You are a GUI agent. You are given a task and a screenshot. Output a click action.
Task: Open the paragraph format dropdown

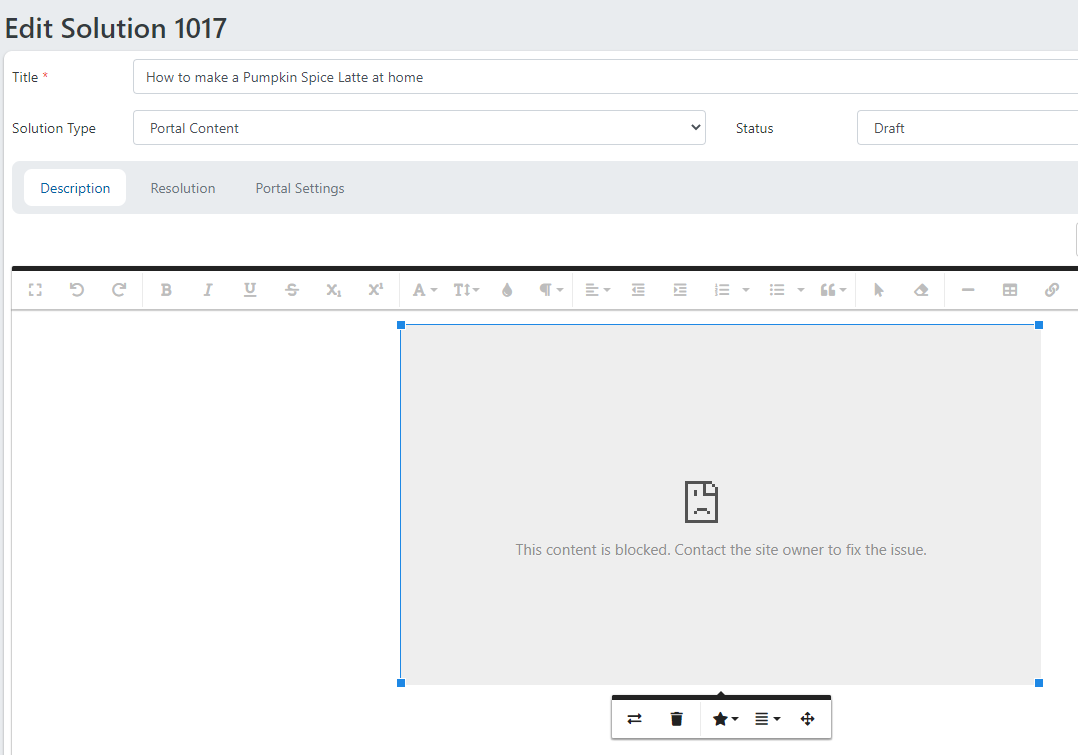coord(551,290)
